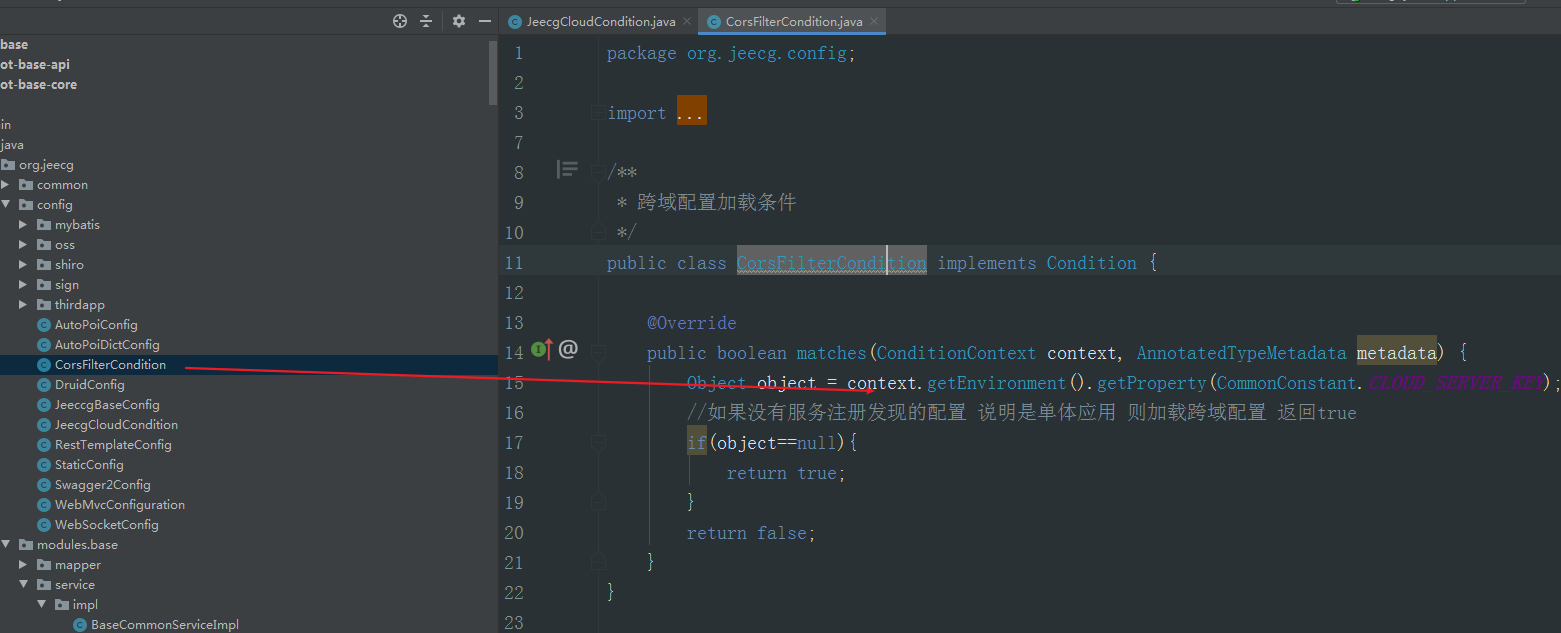Image resolution: width=1561 pixels, height=633 pixels.
Task: Expand the oss folder
Action: click(23, 245)
